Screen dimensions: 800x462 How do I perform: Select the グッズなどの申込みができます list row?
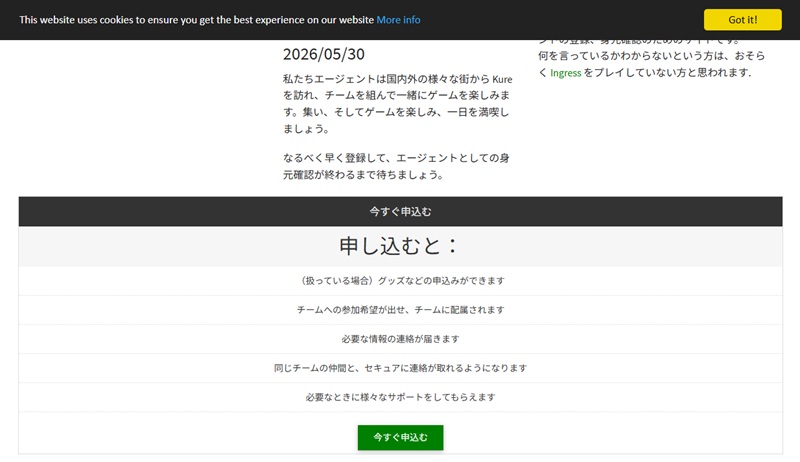400,281
